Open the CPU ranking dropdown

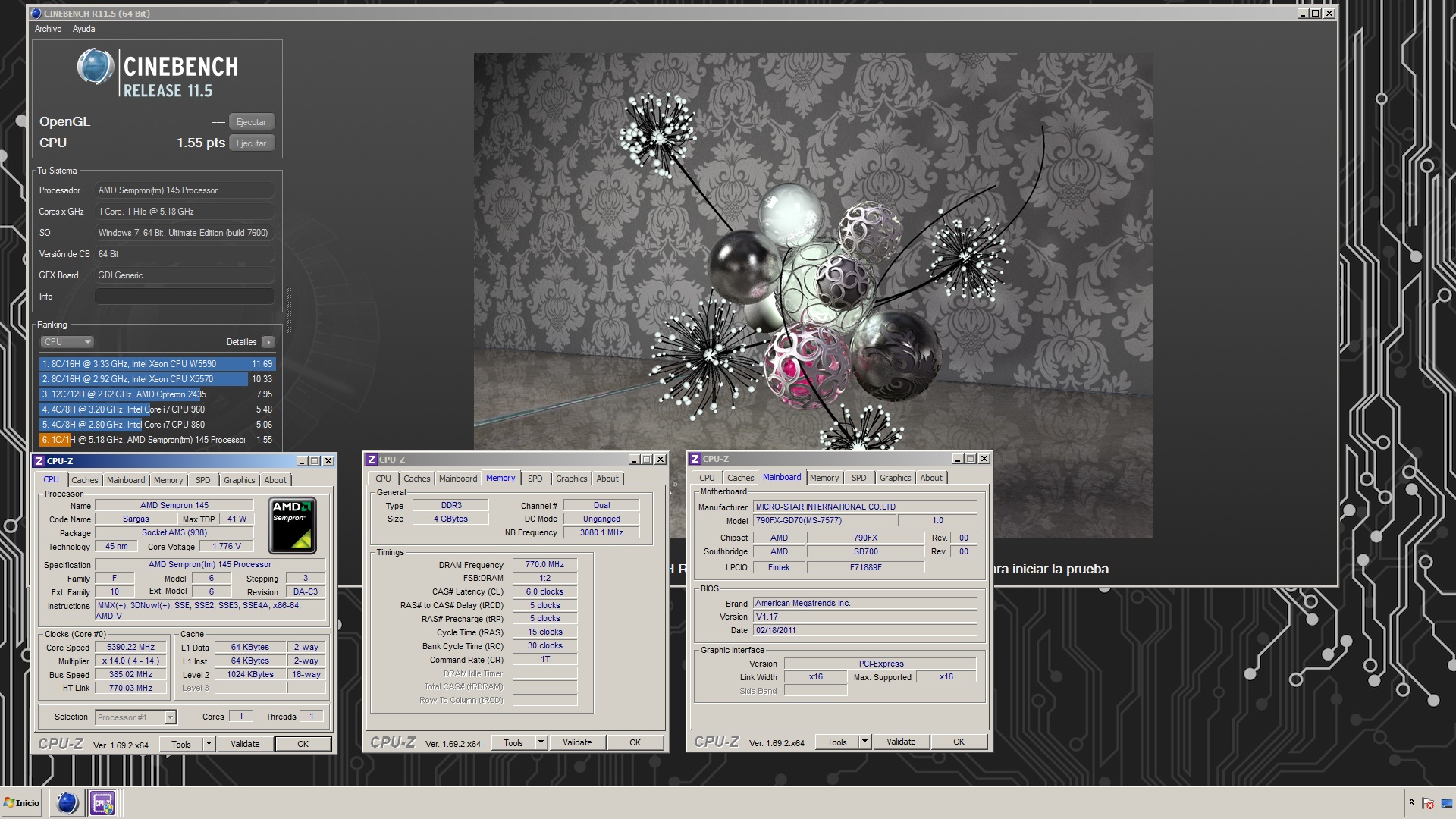coord(67,342)
